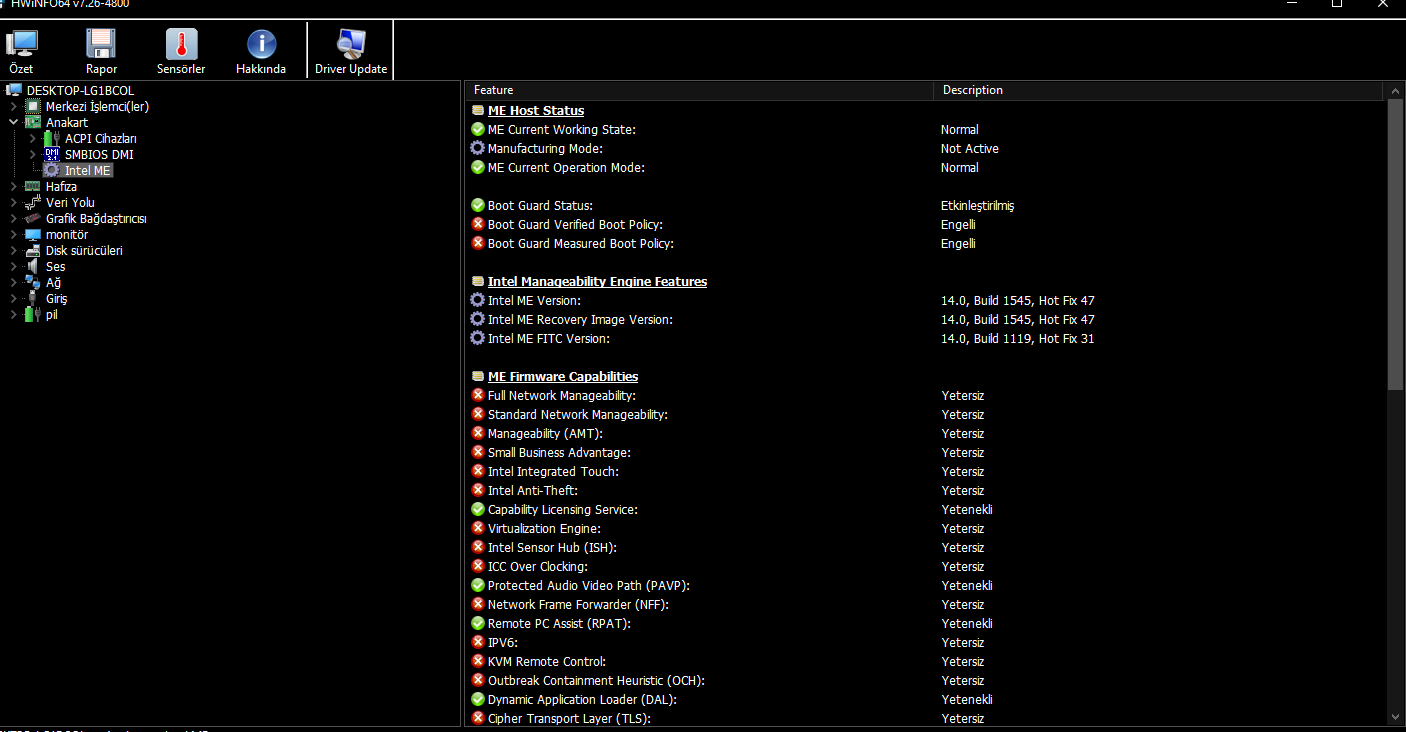The height and width of the screenshot is (732, 1406).
Task: Expand the ACPI Cihazları node
Action: [33, 139]
